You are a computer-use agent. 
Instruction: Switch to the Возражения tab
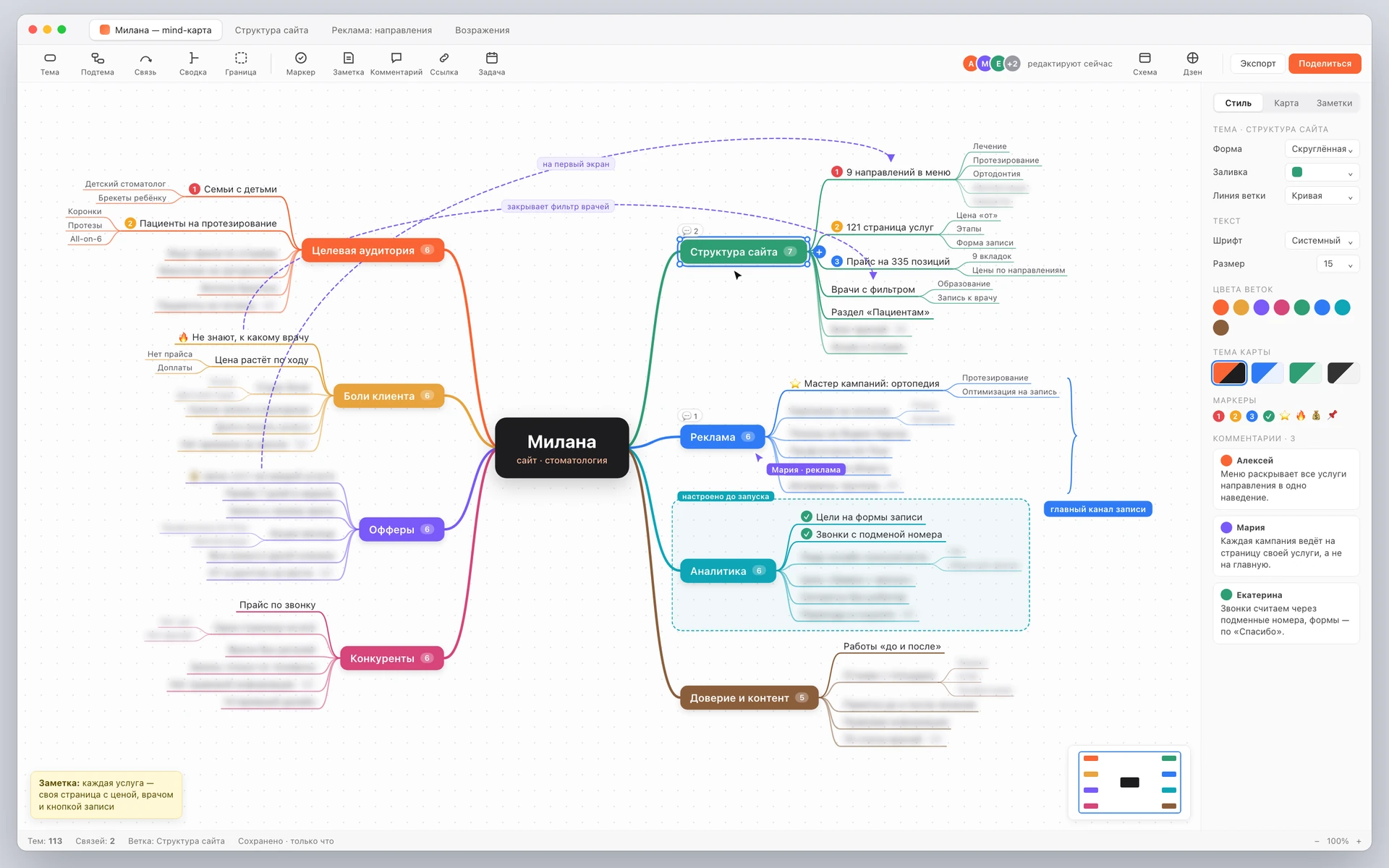[482, 30]
